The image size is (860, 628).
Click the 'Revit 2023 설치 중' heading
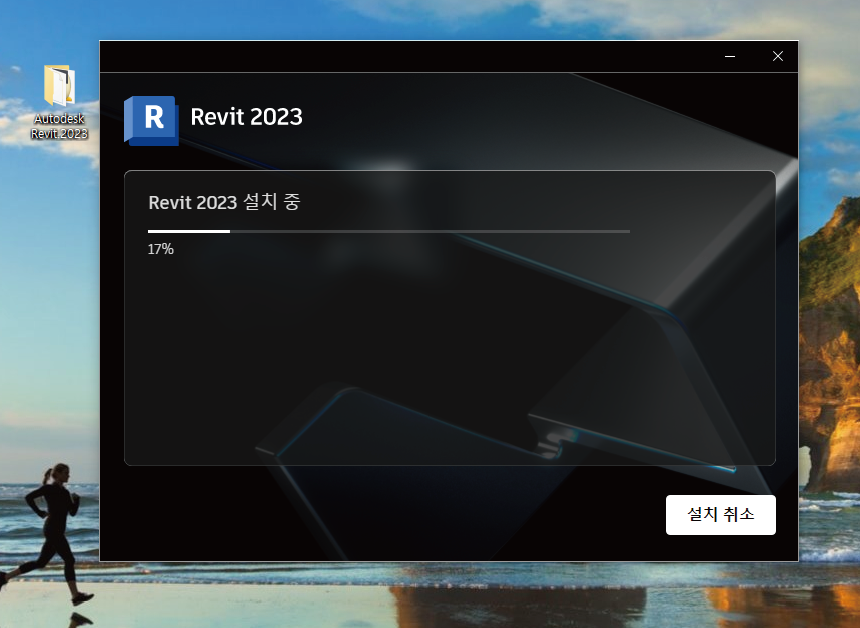(224, 202)
